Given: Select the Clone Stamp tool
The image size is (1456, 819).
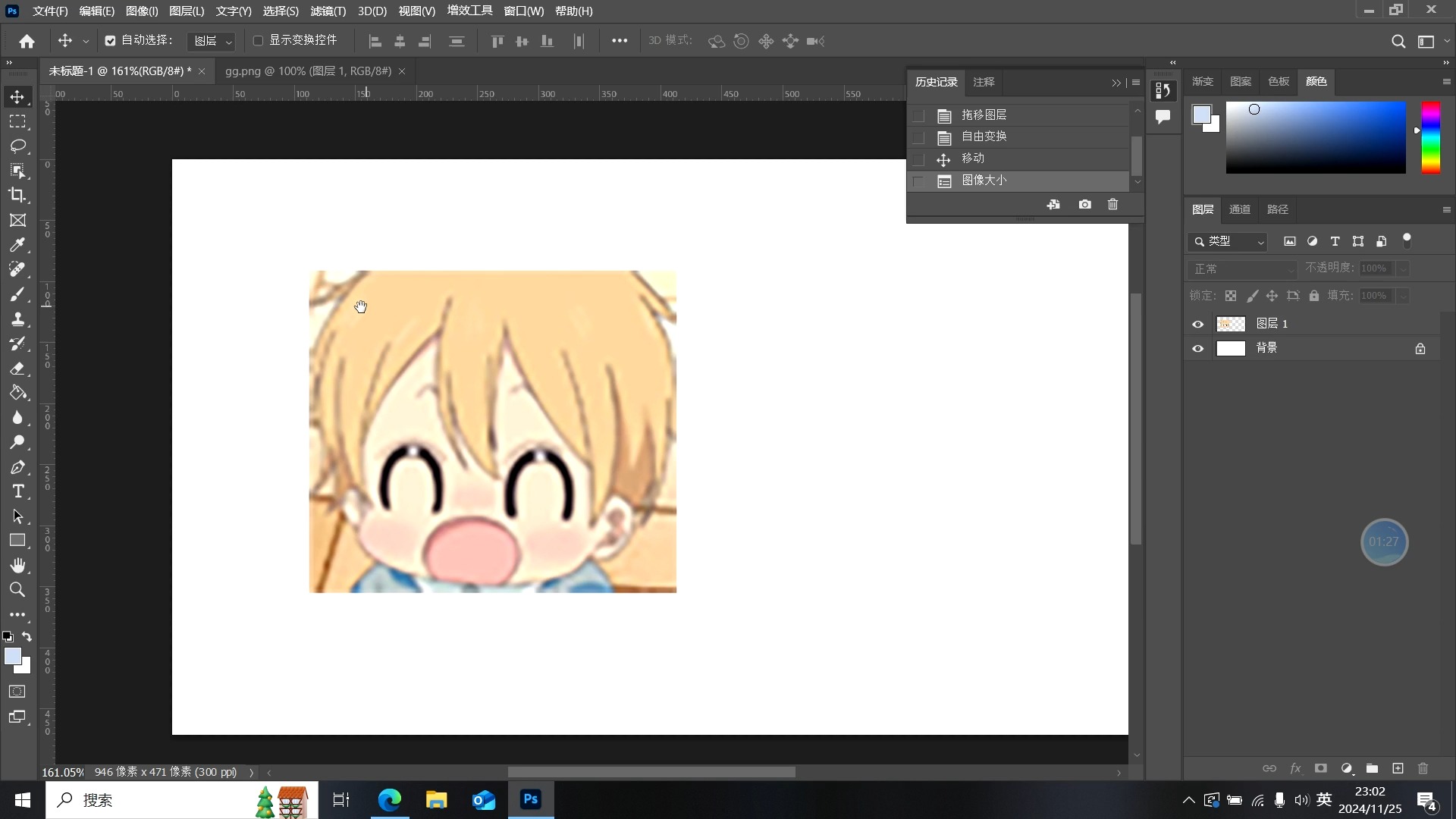Looking at the screenshot, I should (17, 318).
